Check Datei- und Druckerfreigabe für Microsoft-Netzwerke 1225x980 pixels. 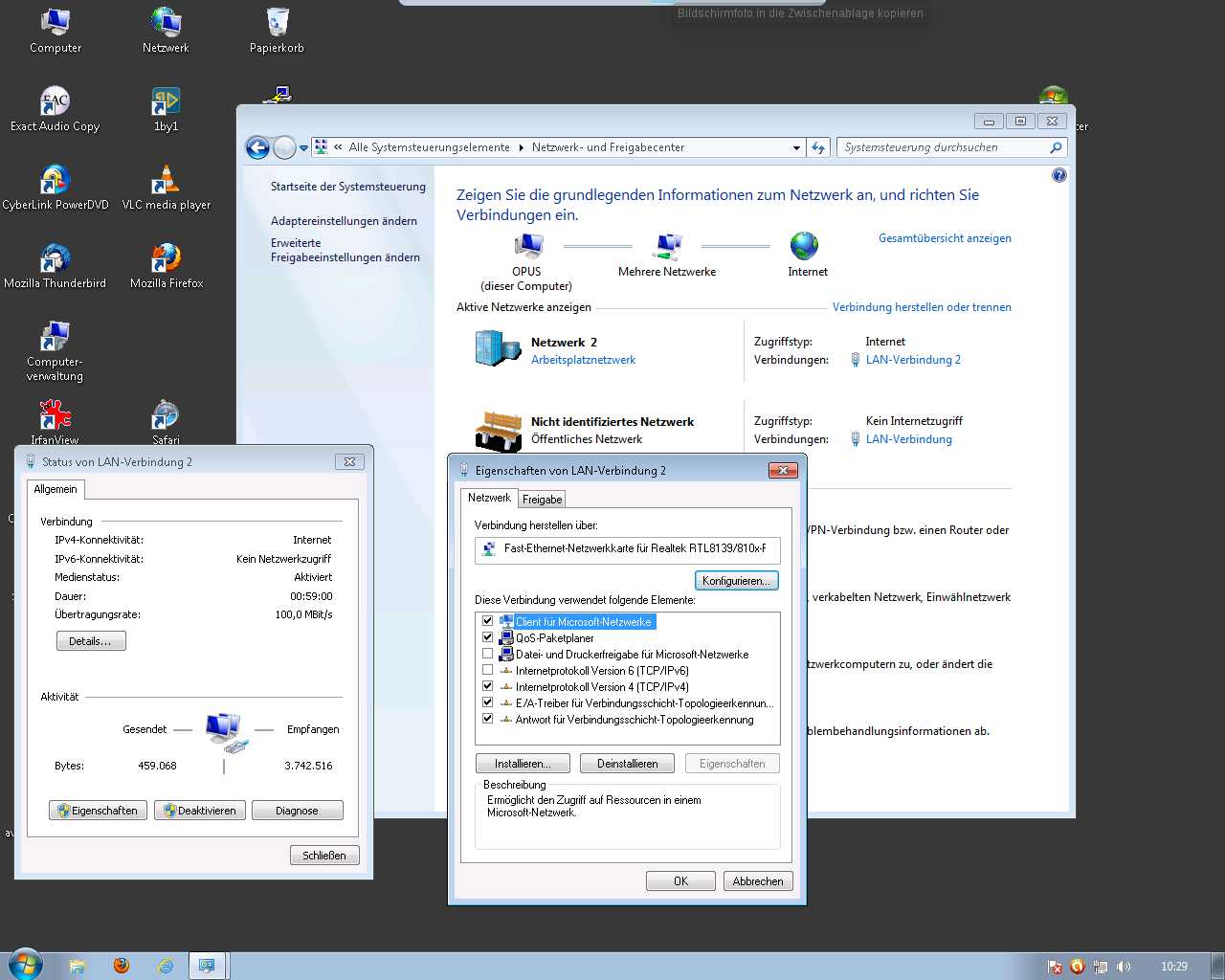point(488,654)
